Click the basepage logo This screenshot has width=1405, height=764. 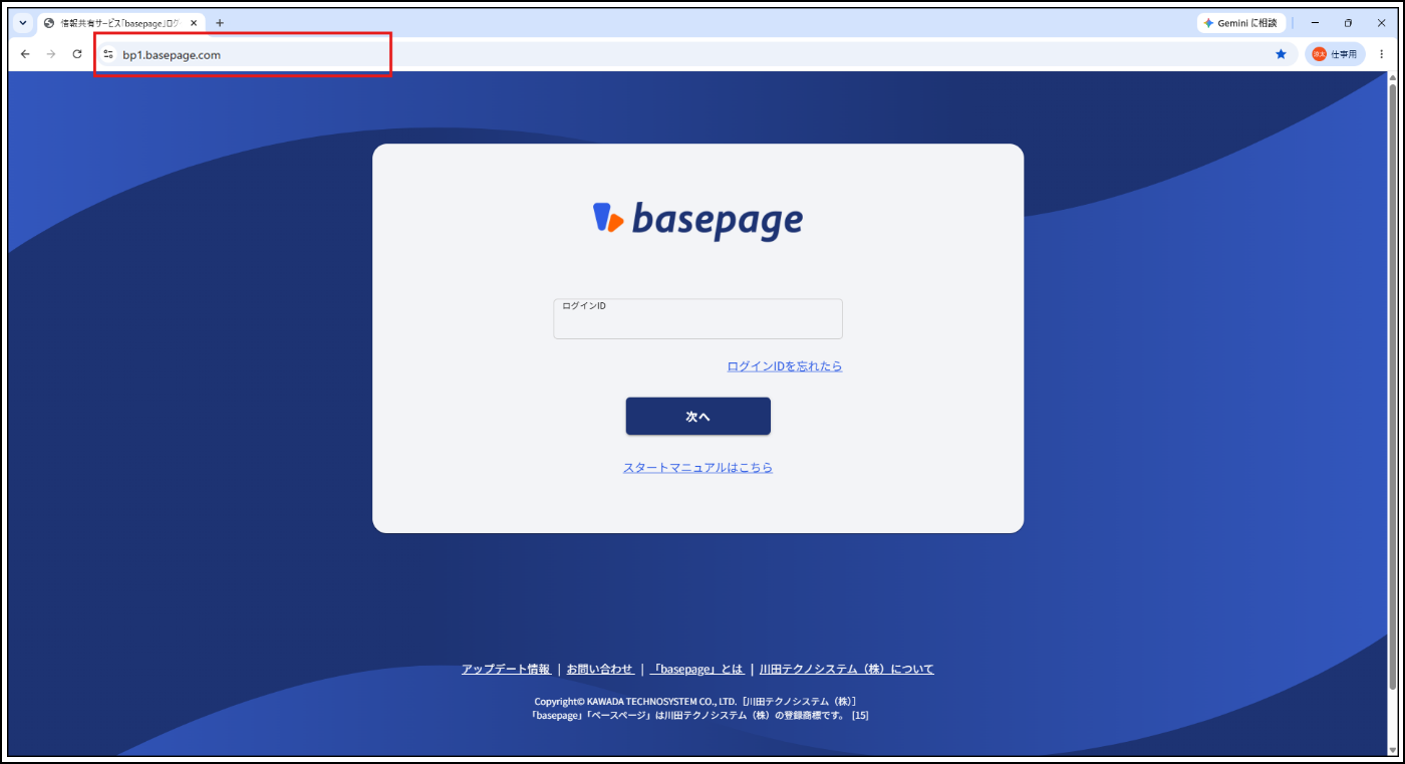click(x=698, y=220)
